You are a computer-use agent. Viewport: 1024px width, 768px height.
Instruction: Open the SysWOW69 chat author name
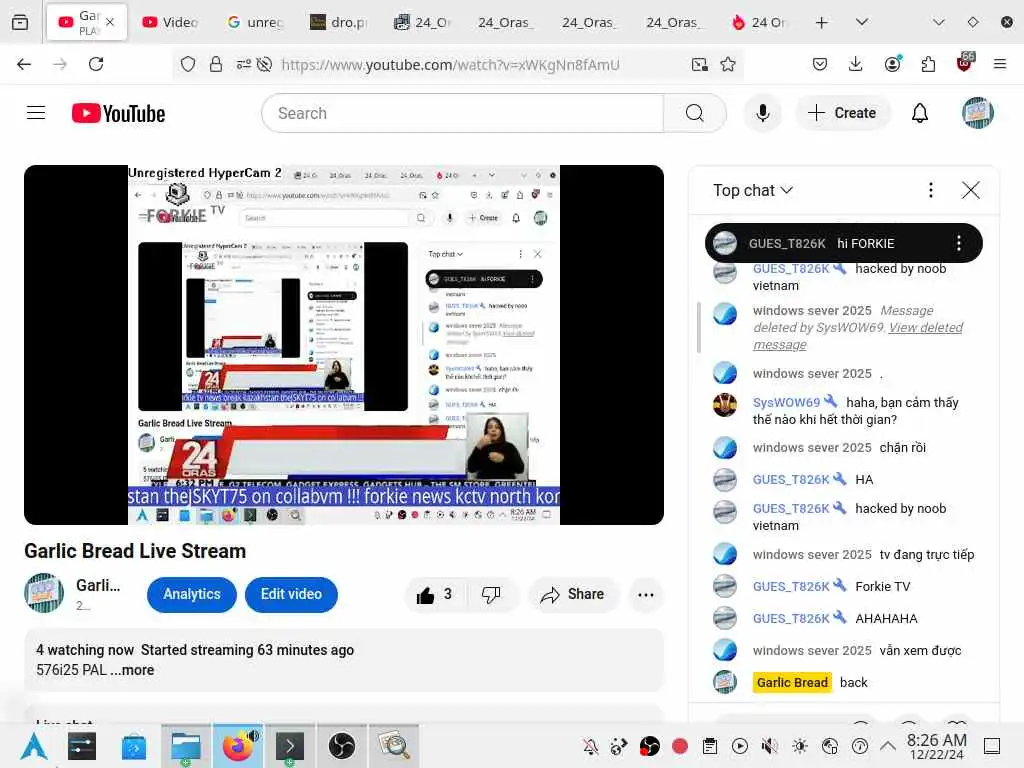coord(786,402)
